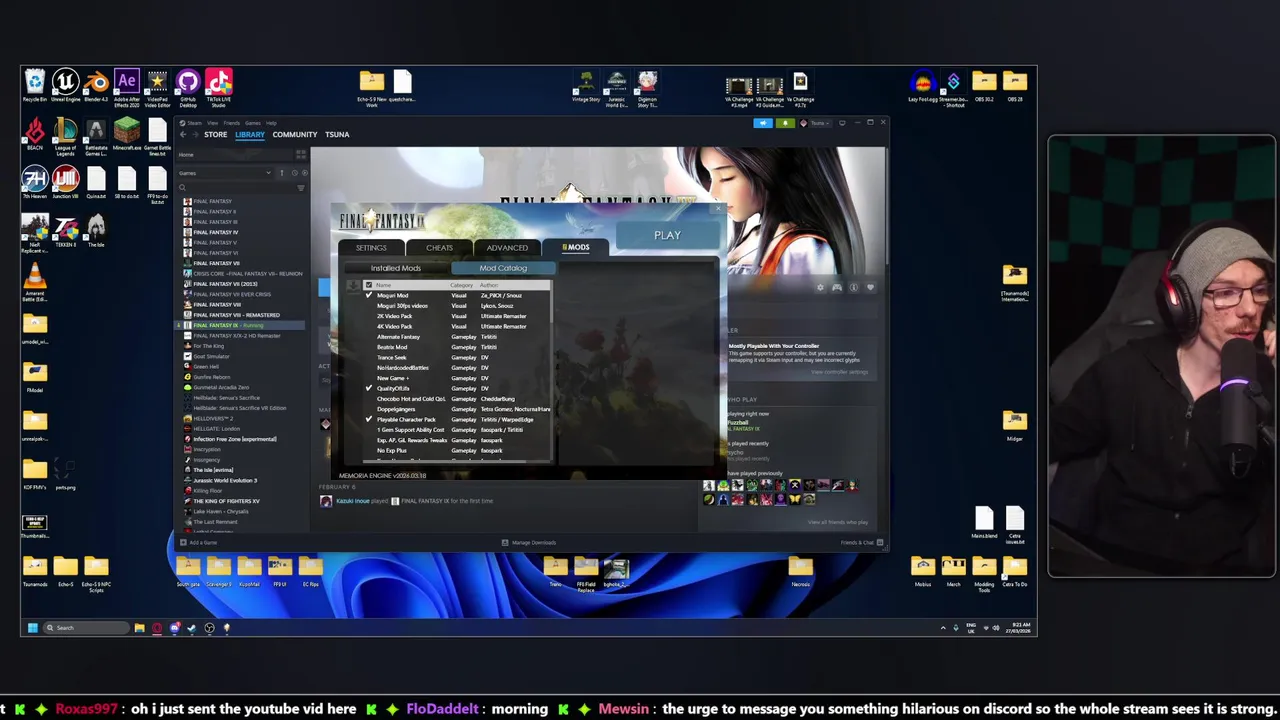Uncheck the QualityOfLife mod checkmark

[x=368, y=388]
